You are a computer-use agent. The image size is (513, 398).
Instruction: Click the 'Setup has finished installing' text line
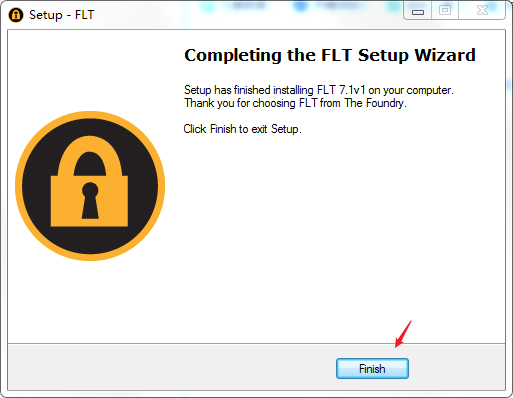(319, 90)
